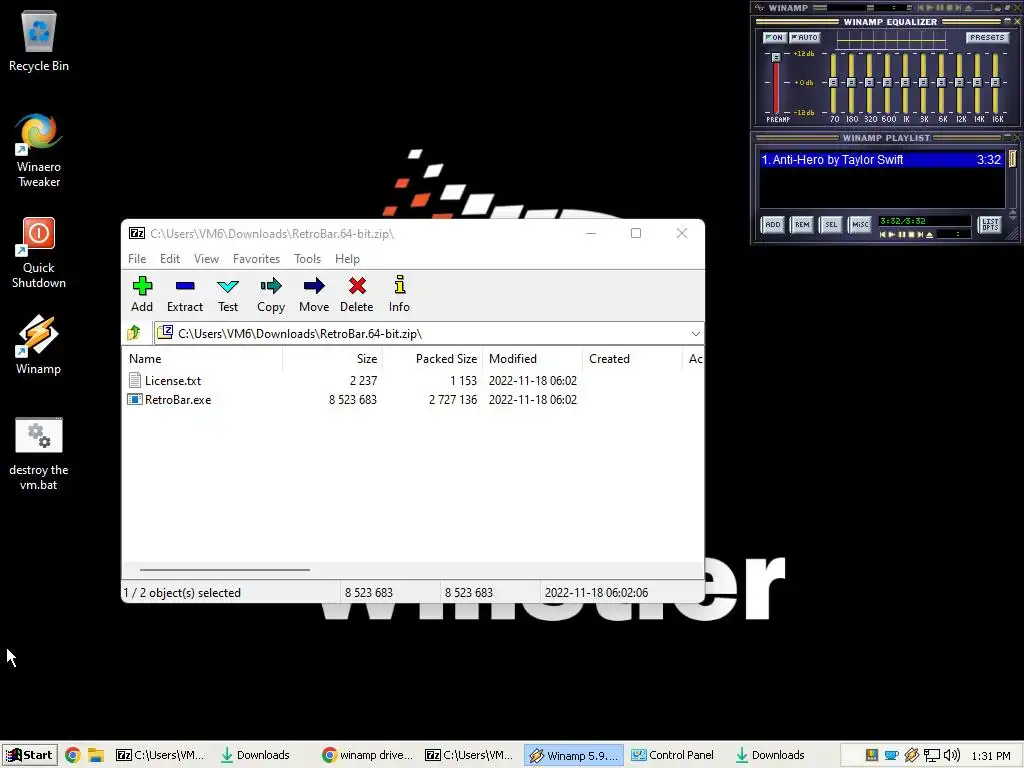The width and height of the screenshot is (1024, 768).
Task: Open the playlist ADD menu
Action: [773, 225]
